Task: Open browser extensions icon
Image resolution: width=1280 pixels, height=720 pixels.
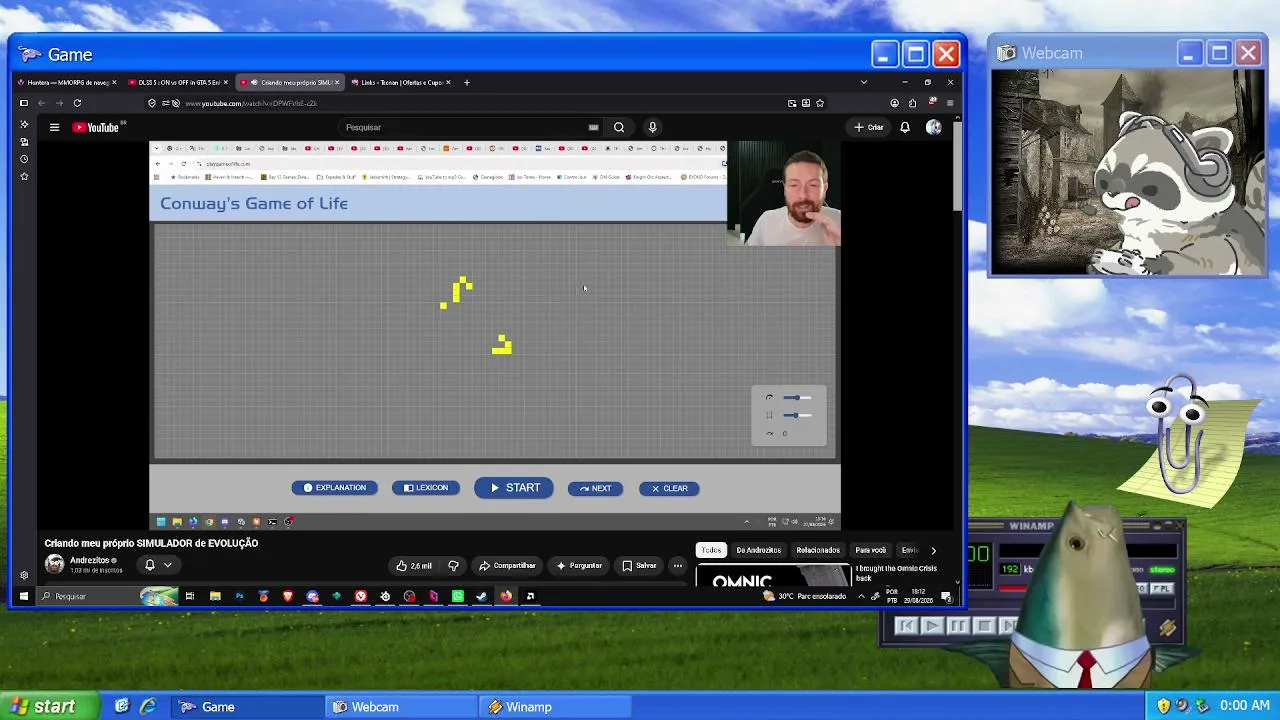Action: coord(912,103)
